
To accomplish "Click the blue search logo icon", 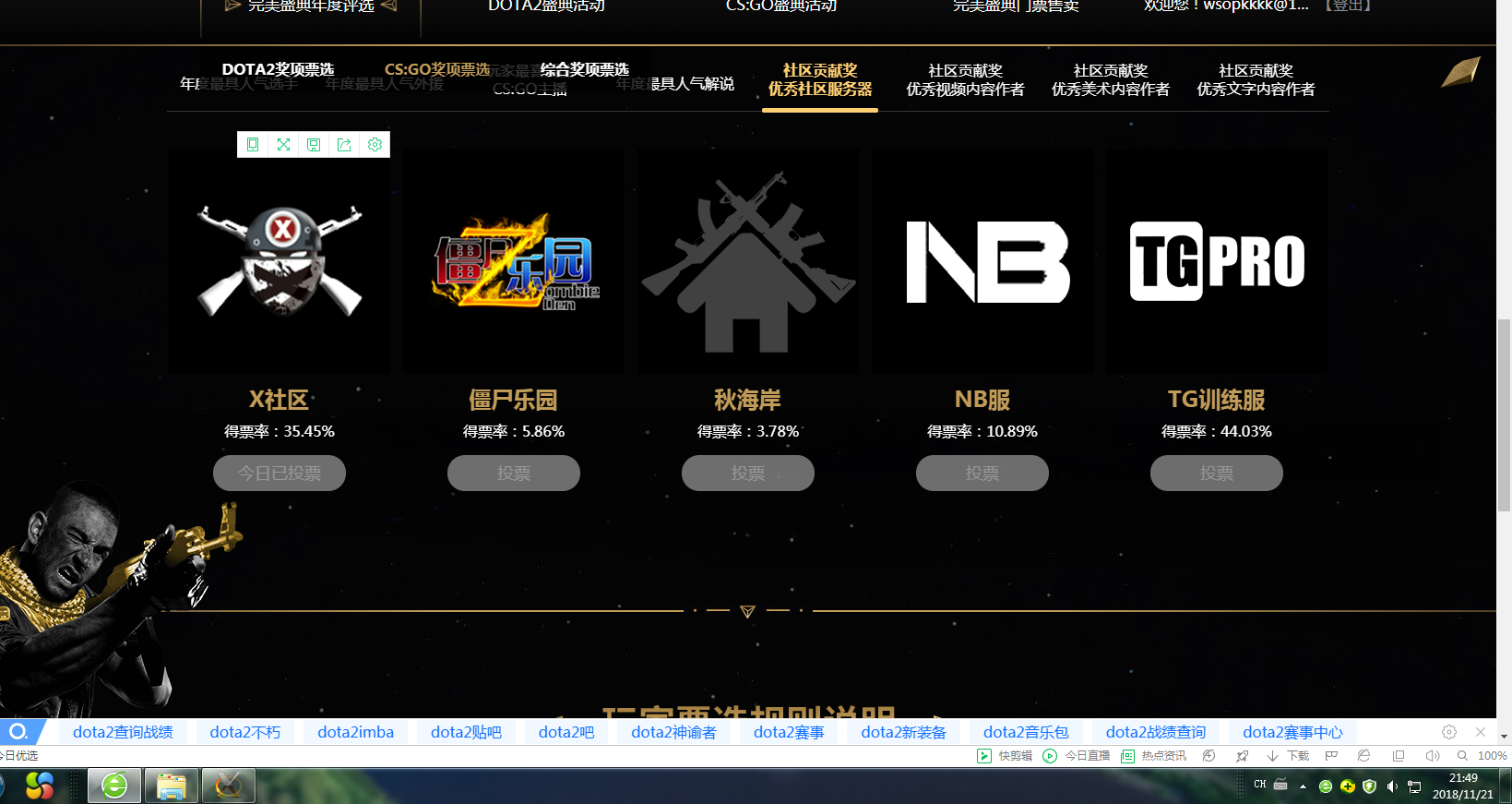I will click(18, 732).
